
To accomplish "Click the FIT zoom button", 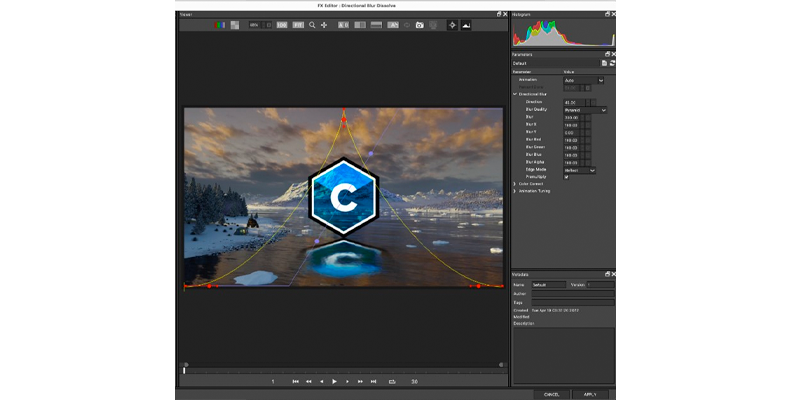I will [x=298, y=25].
